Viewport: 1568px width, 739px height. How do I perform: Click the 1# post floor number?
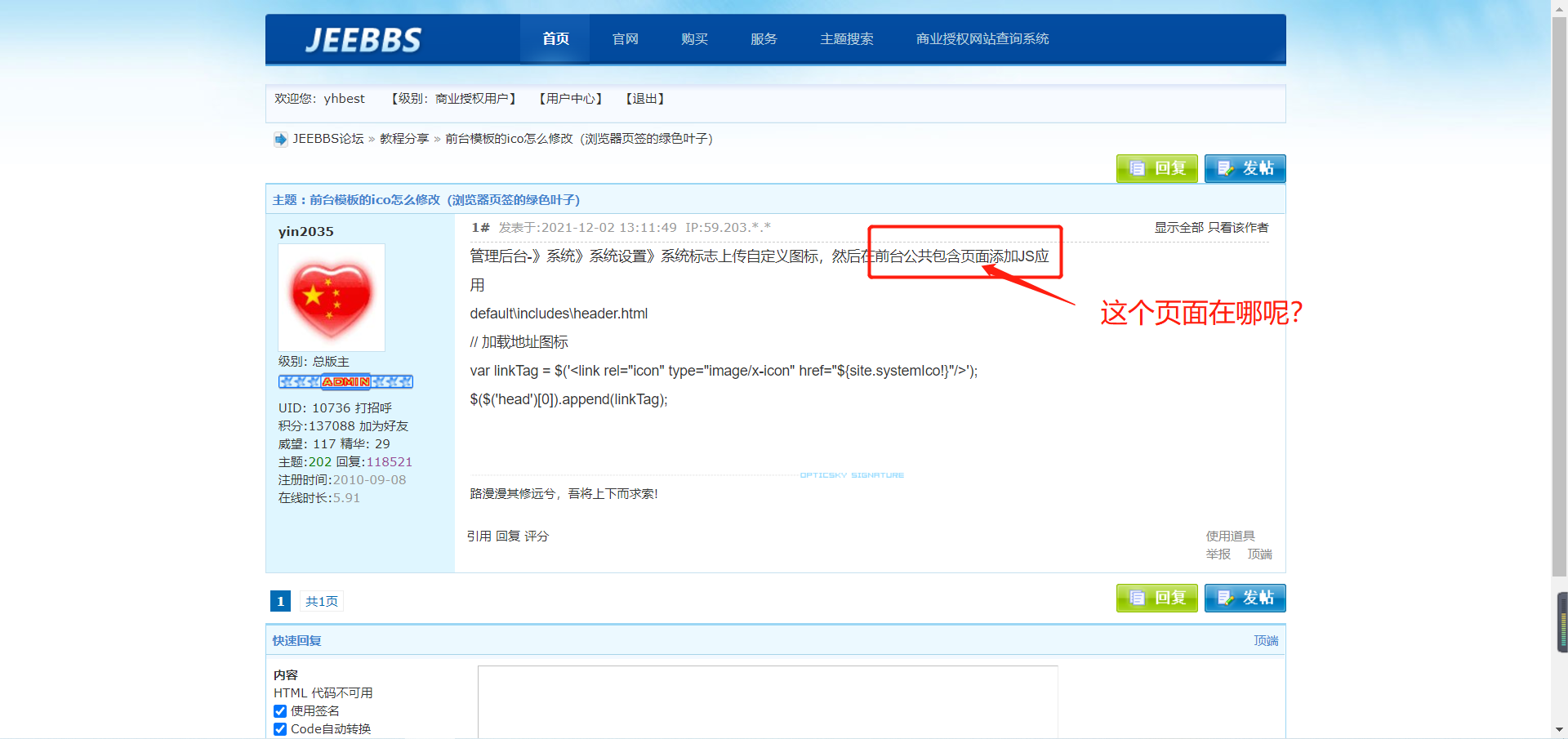(x=480, y=227)
